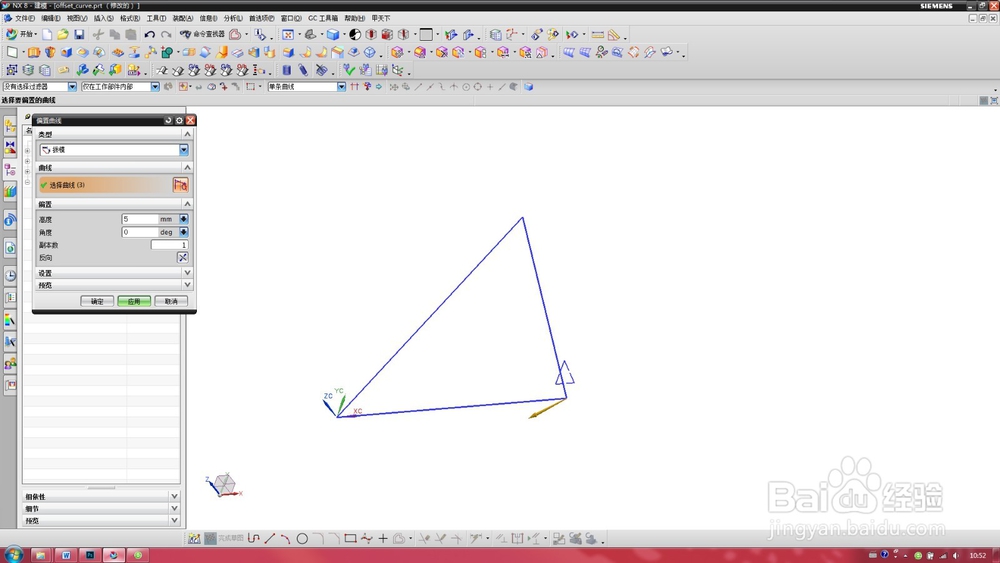The height and width of the screenshot is (563, 1000).
Task: Click the Open folder icon in toolbar
Action: (62, 34)
